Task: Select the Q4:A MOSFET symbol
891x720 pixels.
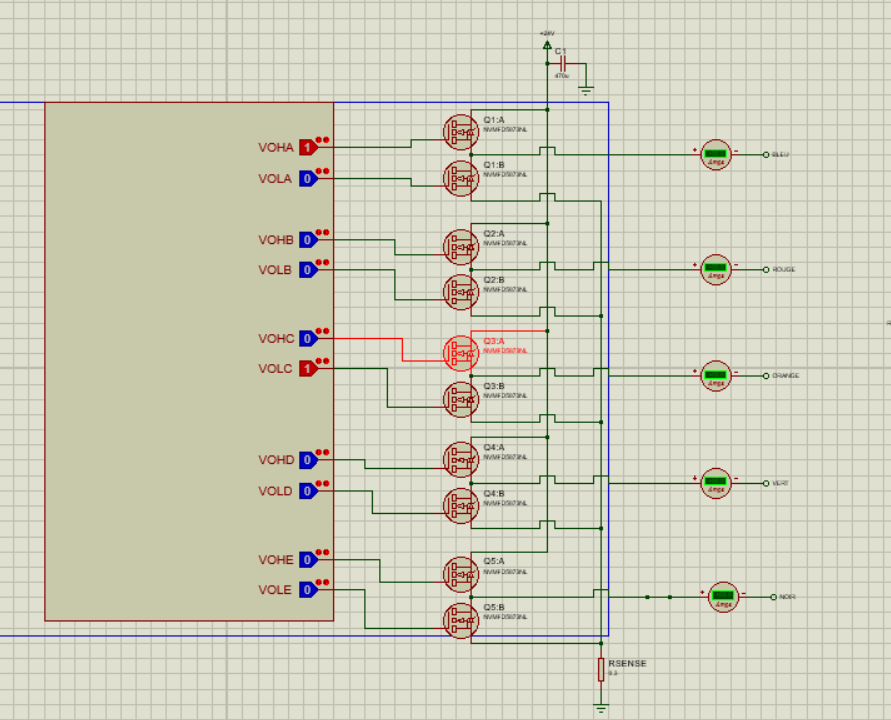Action: pyautogui.click(x=459, y=460)
